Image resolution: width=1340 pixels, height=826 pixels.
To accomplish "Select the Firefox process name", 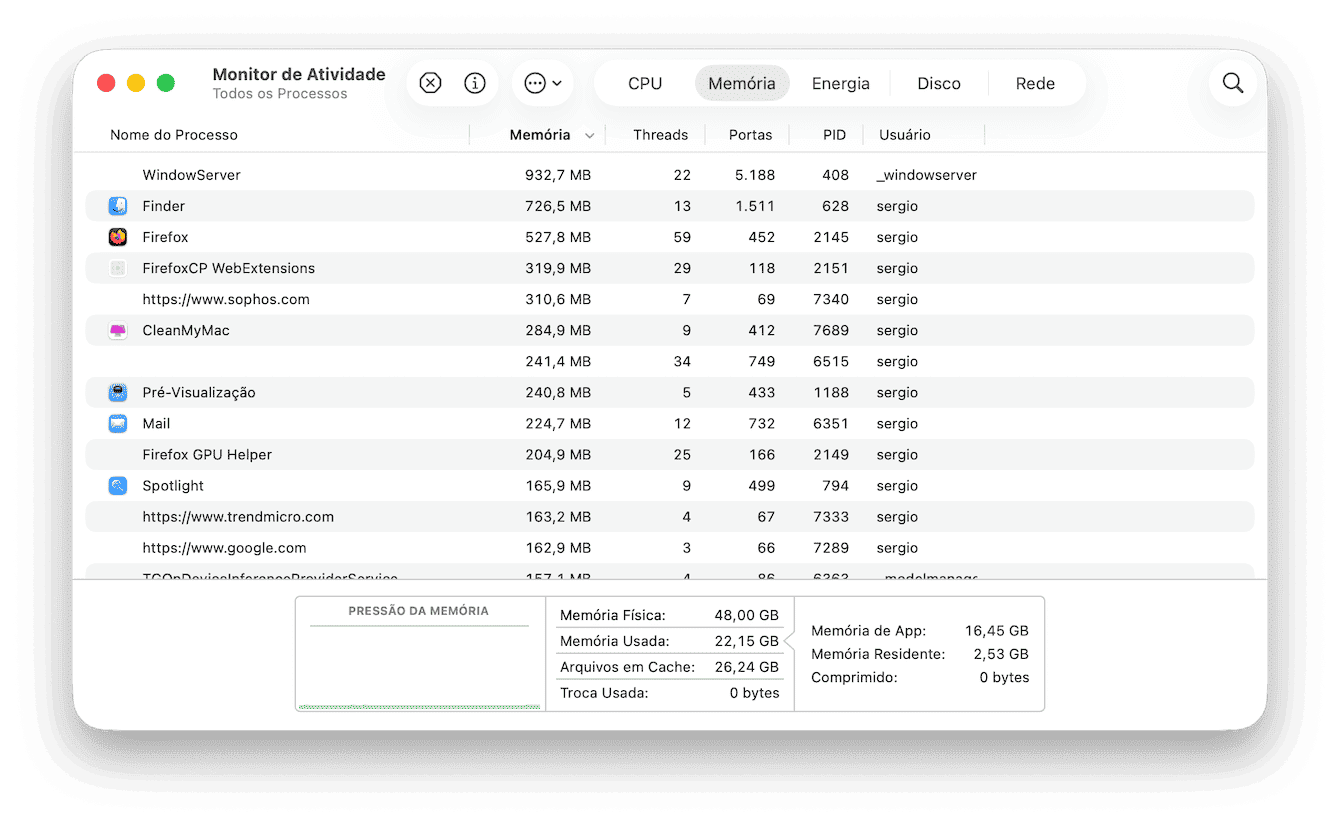I will (165, 237).
